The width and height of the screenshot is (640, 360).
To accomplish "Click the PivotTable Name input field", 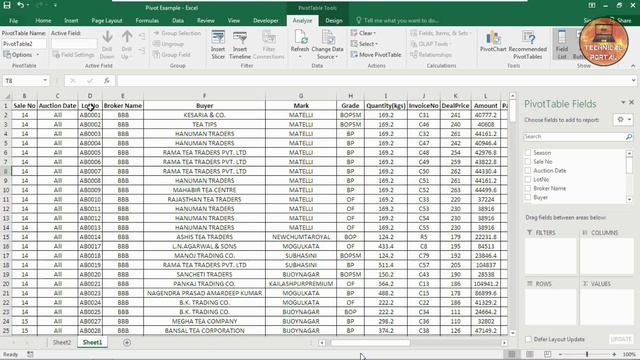I will pyautogui.click(x=24, y=44).
